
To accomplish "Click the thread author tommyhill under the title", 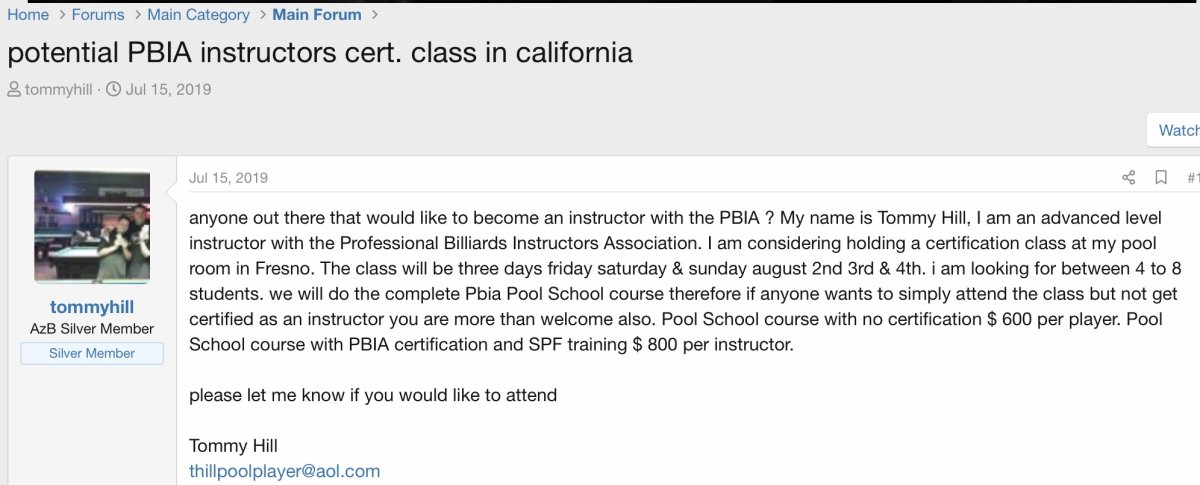I will click(x=58, y=90).
